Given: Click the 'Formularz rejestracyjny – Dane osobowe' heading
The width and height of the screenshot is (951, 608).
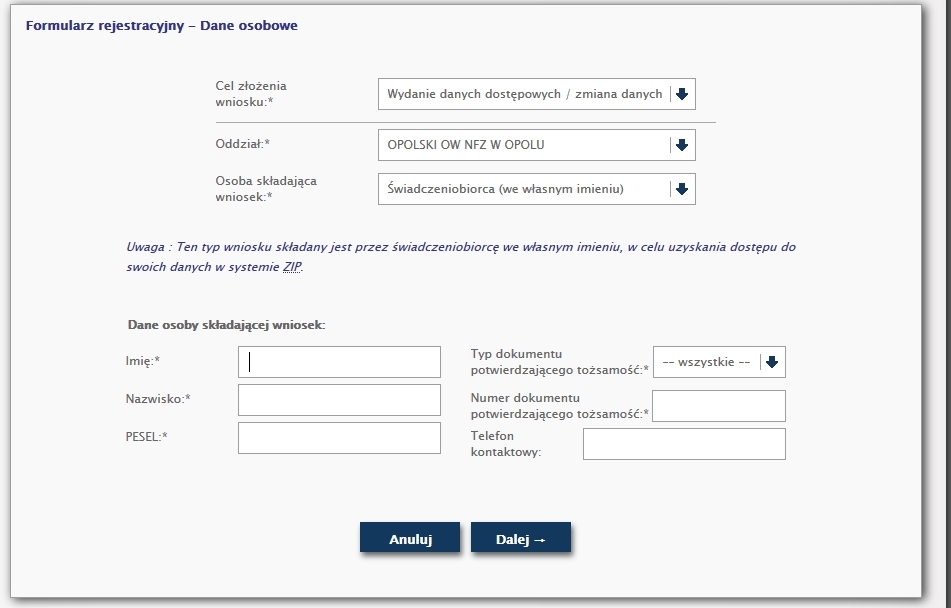Looking at the screenshot, I should click(161, 26).
